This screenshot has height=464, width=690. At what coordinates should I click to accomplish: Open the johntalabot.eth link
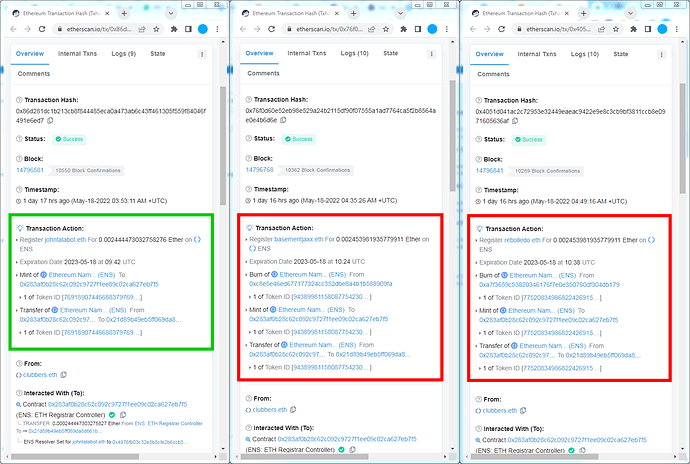click(x=66, y=240)
